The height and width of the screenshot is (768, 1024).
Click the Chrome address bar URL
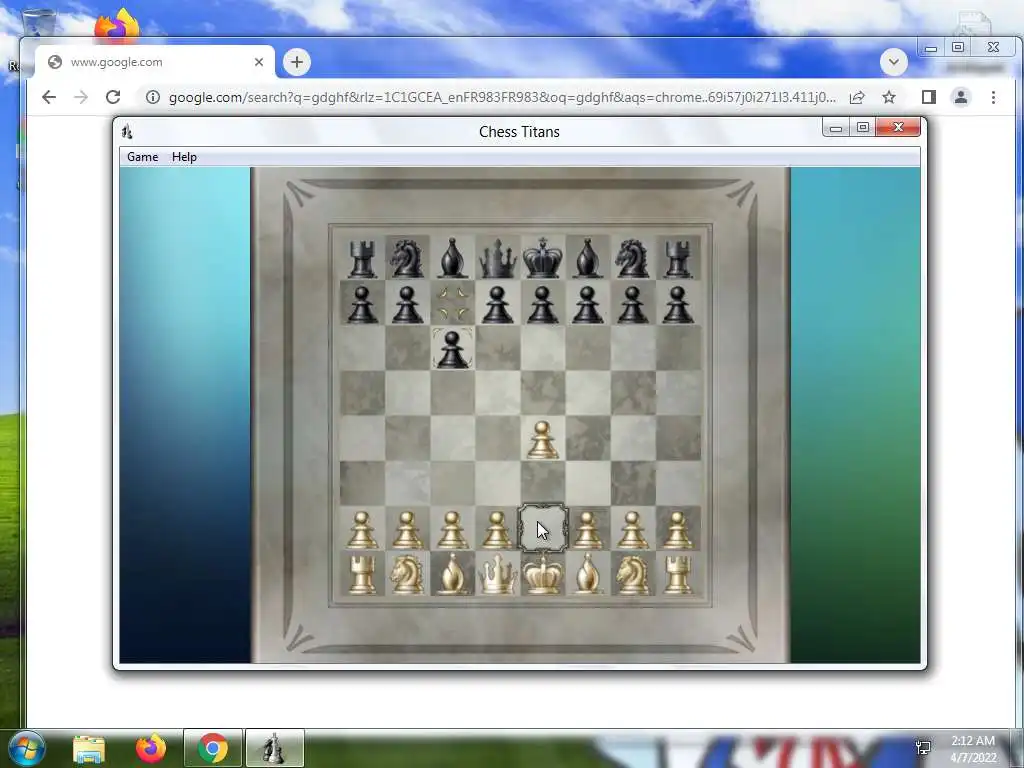click(502, 97)
